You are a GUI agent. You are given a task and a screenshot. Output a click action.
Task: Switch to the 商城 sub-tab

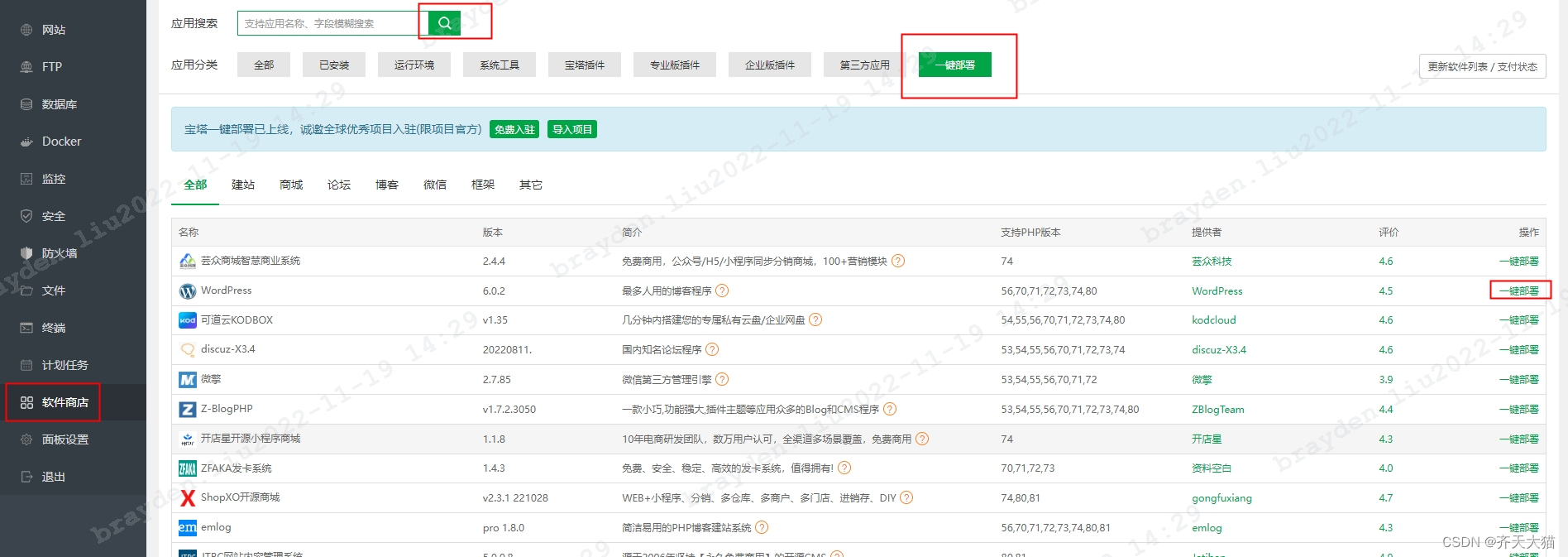[291, 185]
